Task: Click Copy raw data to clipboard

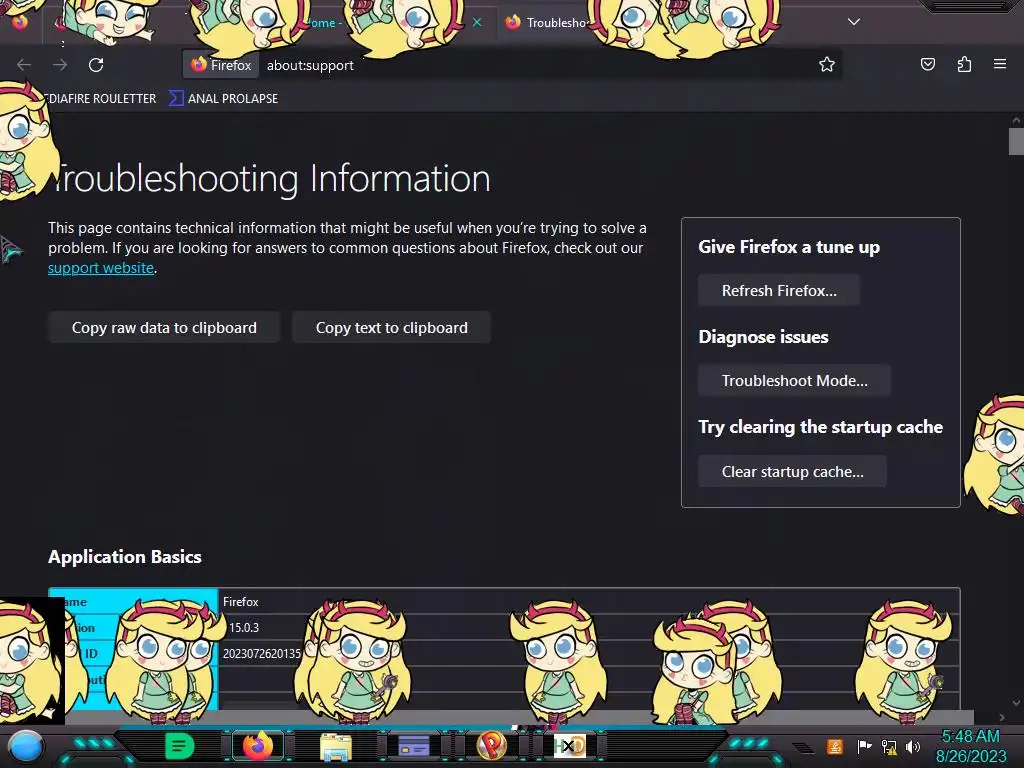Action: (x=164, y=327)
